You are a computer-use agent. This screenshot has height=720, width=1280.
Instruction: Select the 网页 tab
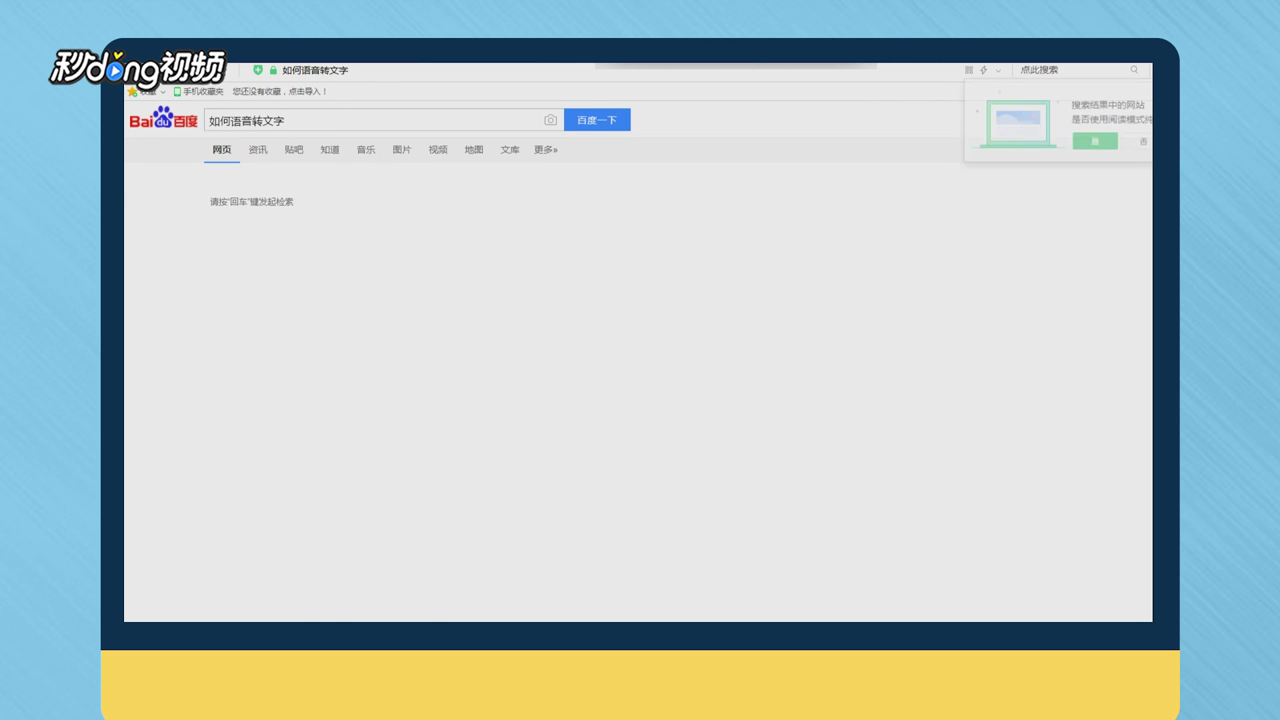(x=222, y=150)
